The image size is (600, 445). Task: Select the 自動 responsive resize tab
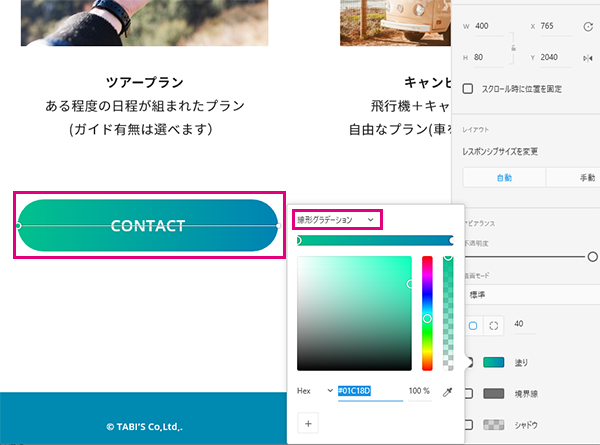click(504, 177)
